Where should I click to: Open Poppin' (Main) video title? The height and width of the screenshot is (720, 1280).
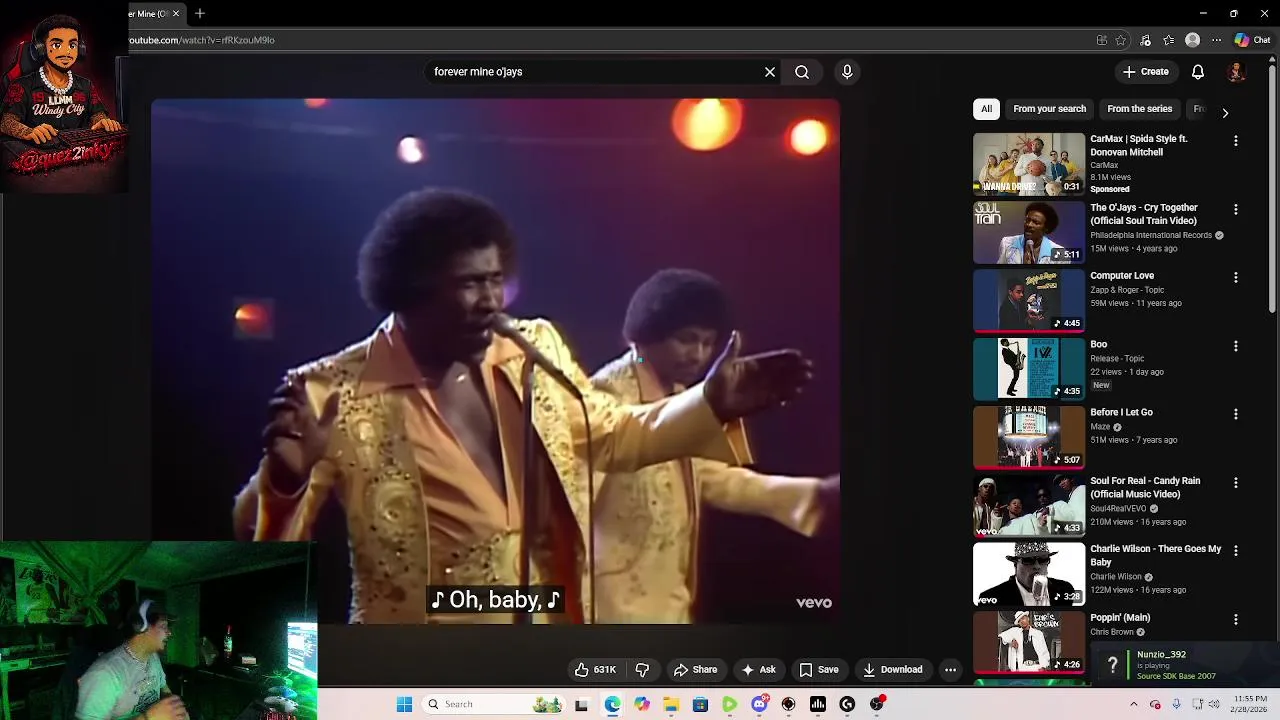(x=1120, y=618)
